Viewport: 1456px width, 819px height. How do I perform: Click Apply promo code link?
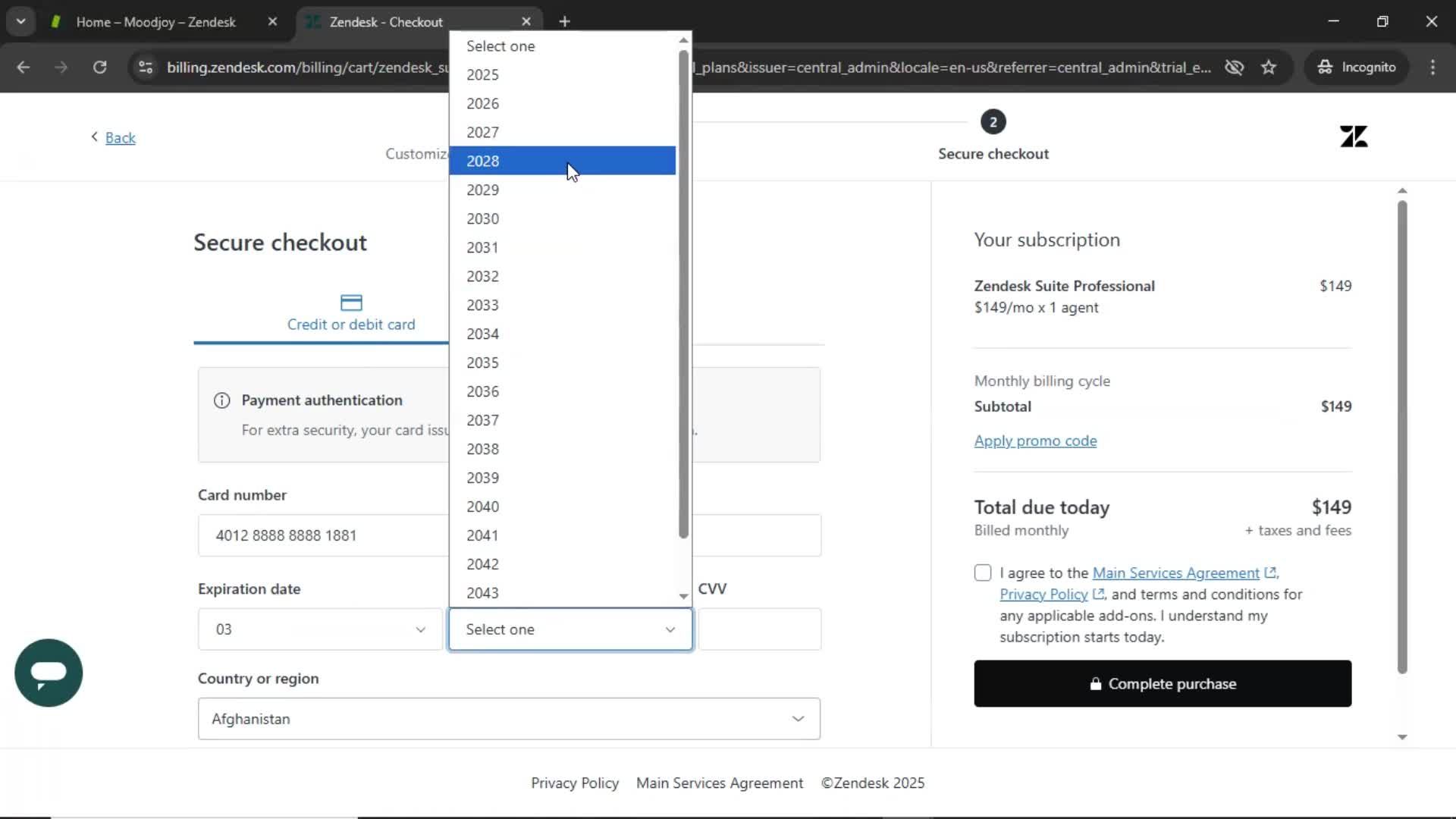1035,441
